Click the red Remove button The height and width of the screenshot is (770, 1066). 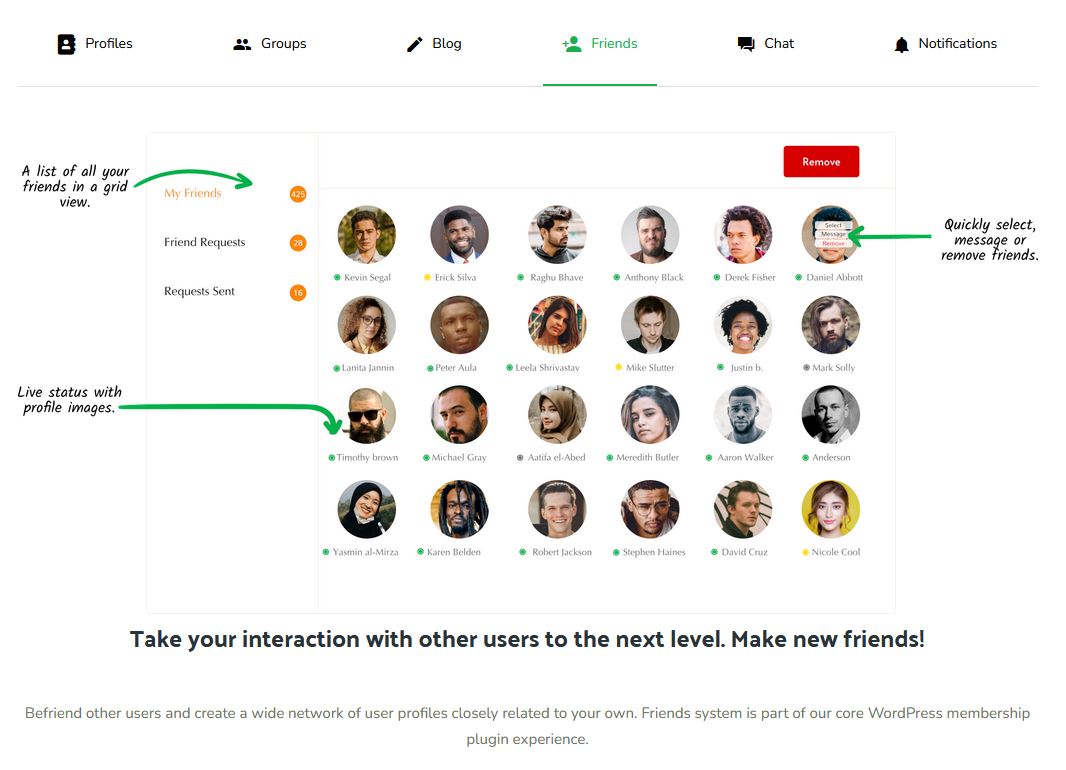(821, 162)
